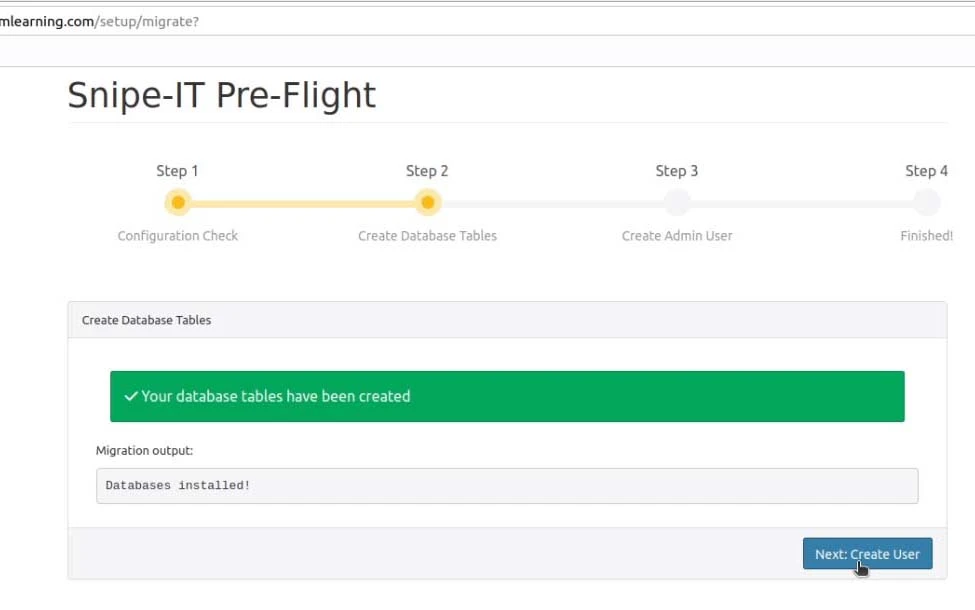Click the Snipe-IT Pre-Flight page title

[221, 96]
